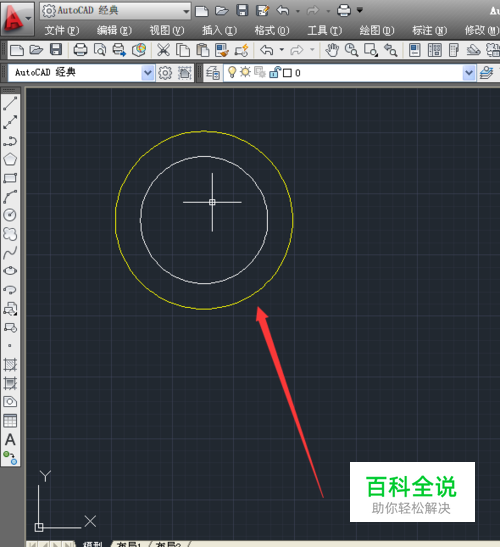Image resolution: width=500 pixels, height=547 pixels.
Task: Click the Plot printer icon in standard toolbar
Action: [80, 50]
